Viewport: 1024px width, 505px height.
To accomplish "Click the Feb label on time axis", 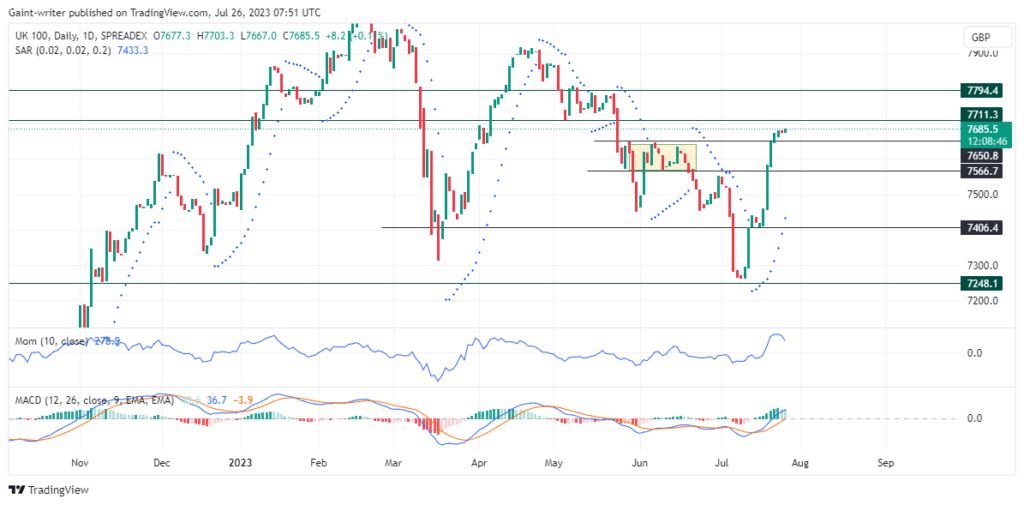I will pos(317,462).
